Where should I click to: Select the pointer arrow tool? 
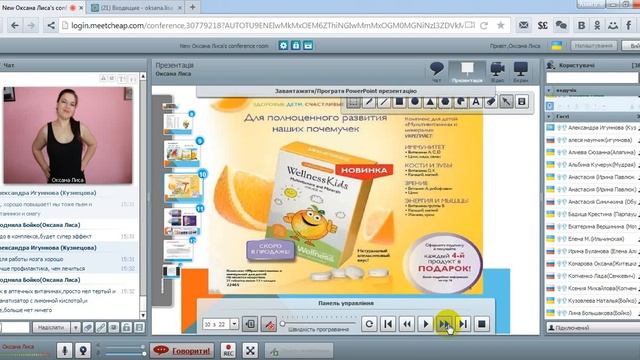point(507,102)
